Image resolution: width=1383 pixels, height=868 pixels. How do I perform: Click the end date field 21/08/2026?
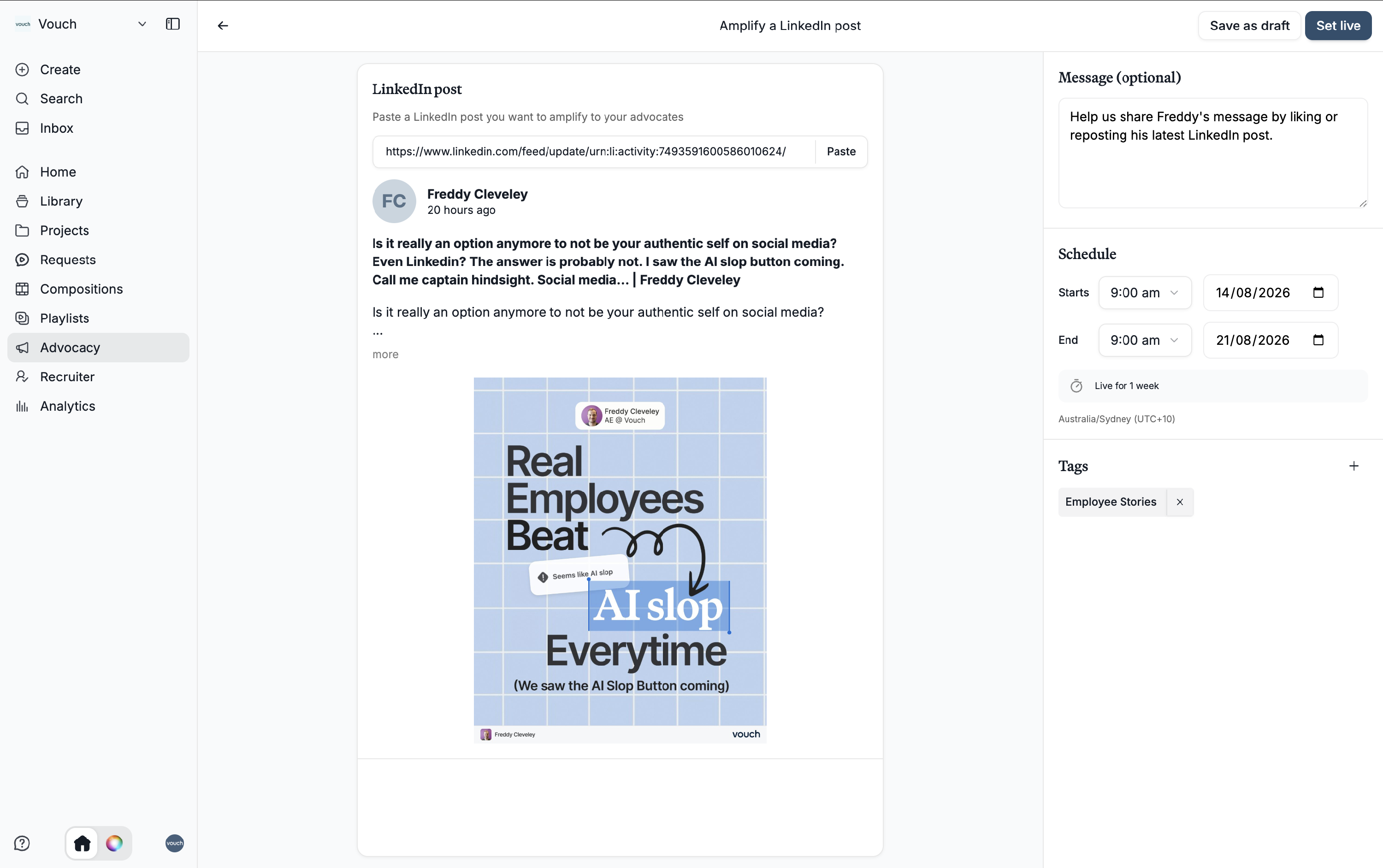(x=1271, y=341)
